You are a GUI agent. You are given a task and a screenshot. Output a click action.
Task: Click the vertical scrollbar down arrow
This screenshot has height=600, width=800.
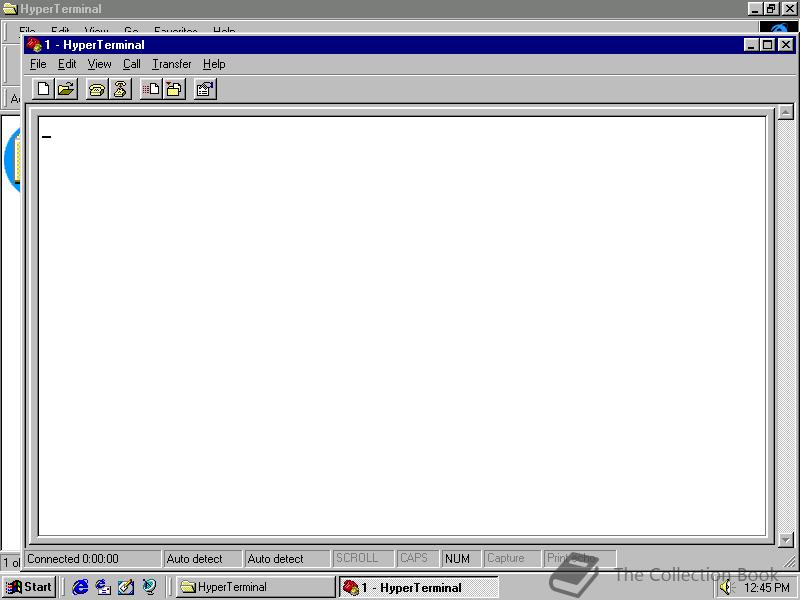point(786,539)
